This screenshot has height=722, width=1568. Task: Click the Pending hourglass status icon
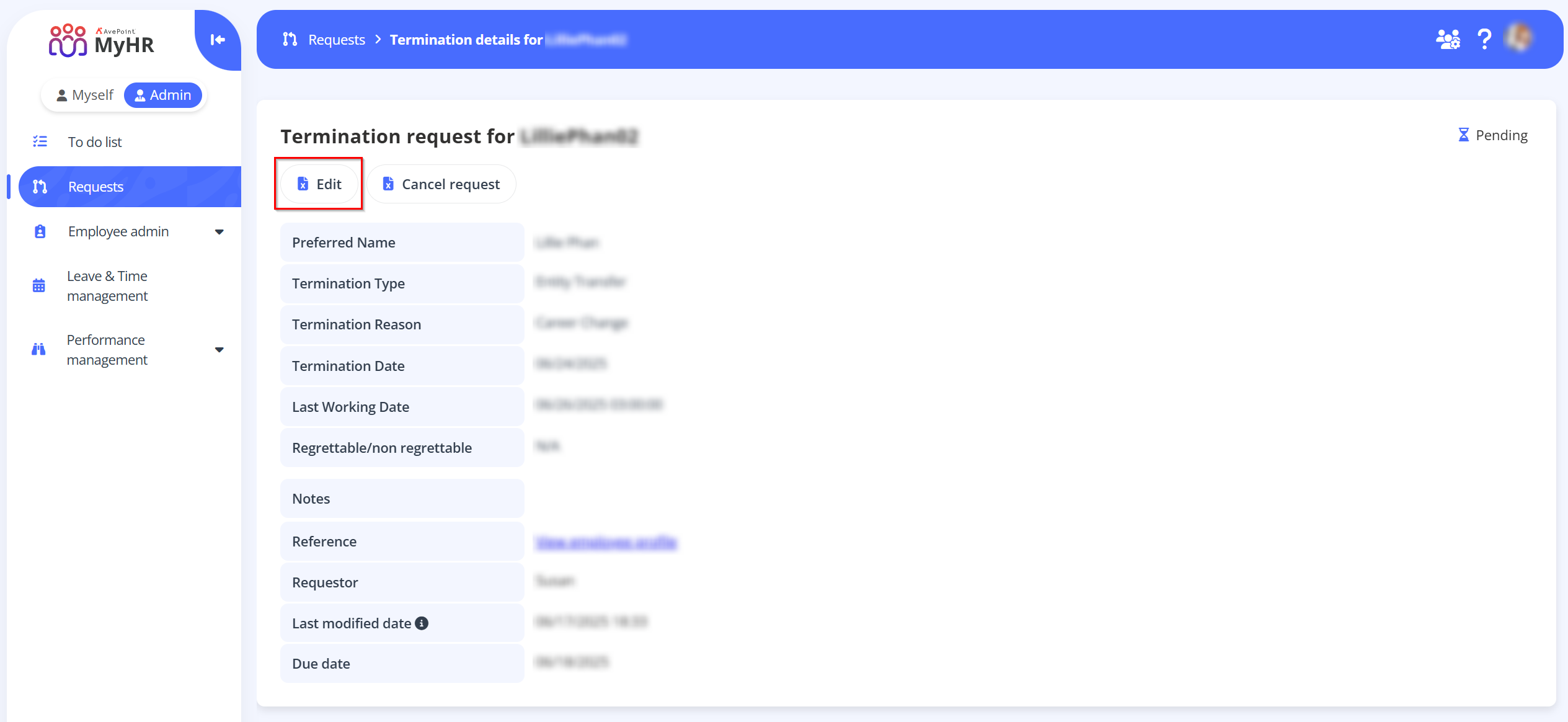pyautogui.click(x=1463, y=135)
